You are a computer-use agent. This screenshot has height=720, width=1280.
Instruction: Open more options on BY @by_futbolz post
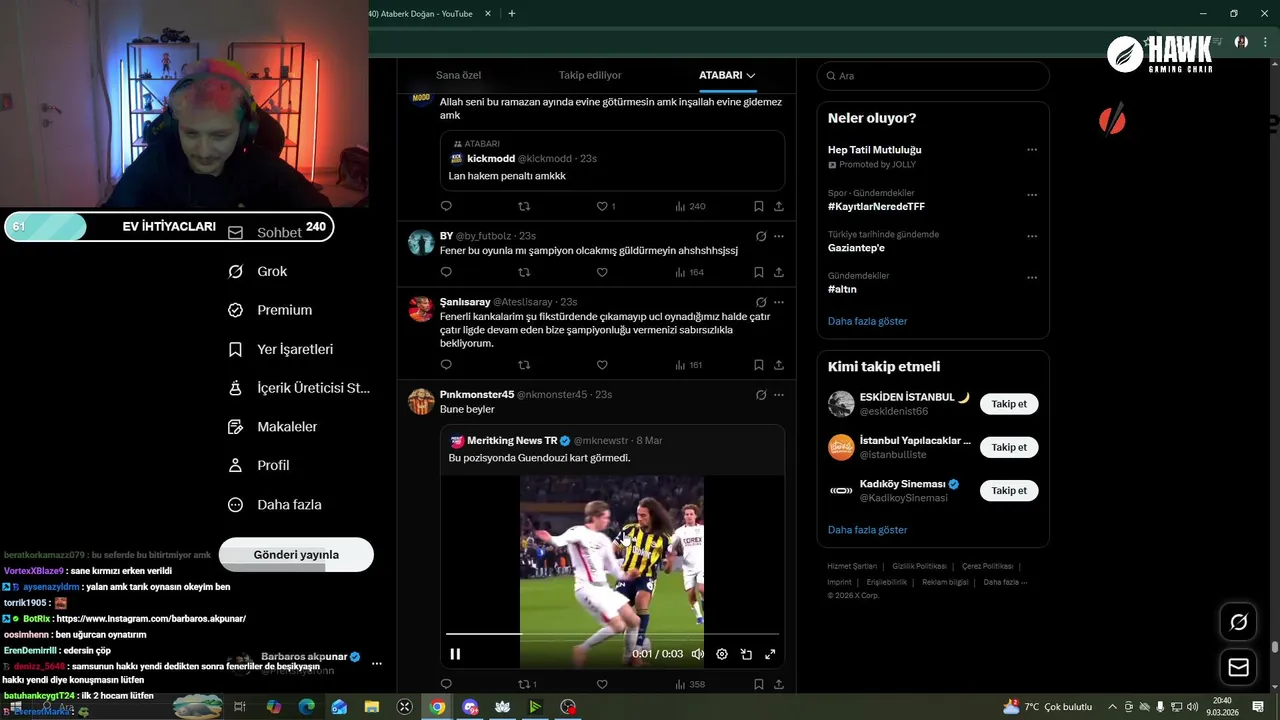(x=779, y=236)
